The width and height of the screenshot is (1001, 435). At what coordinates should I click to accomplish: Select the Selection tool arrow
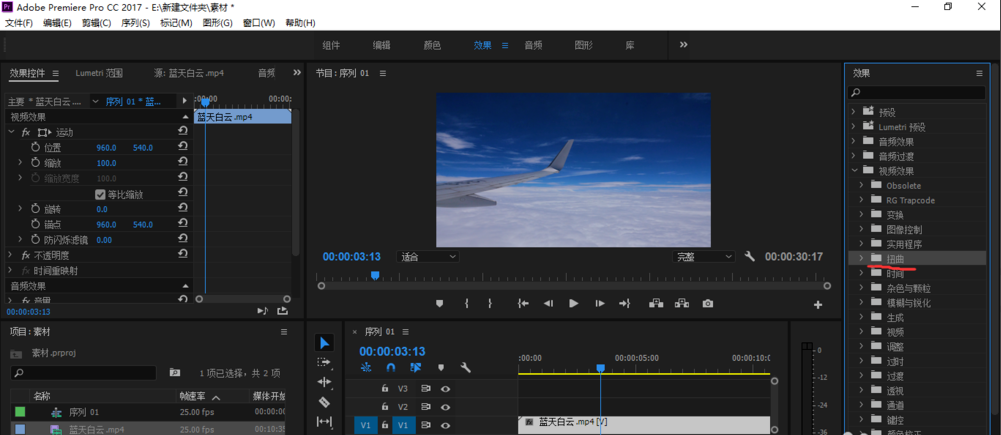pyautogui.click(x=324, y=343)
